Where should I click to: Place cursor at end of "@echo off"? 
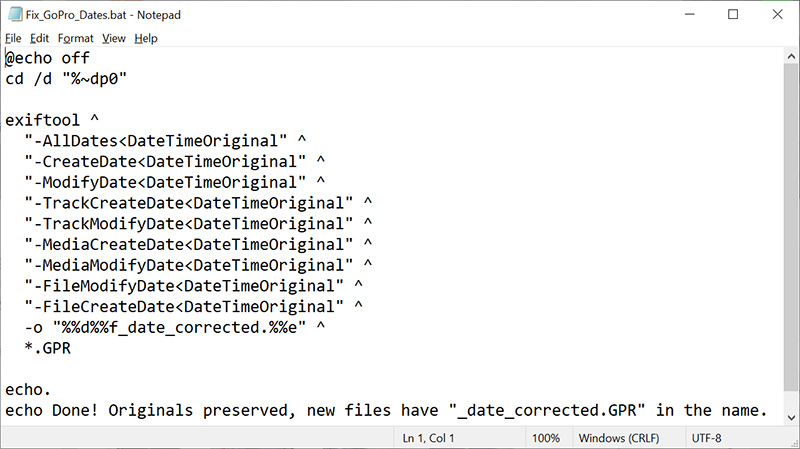[90, 58]
